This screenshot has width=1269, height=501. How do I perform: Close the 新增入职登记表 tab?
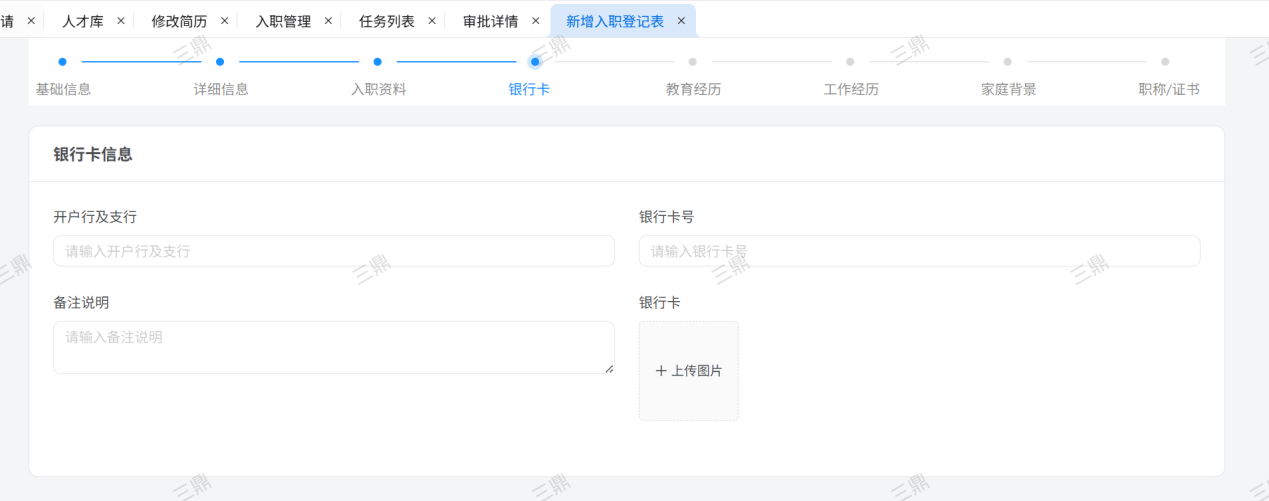pos(681,21)
